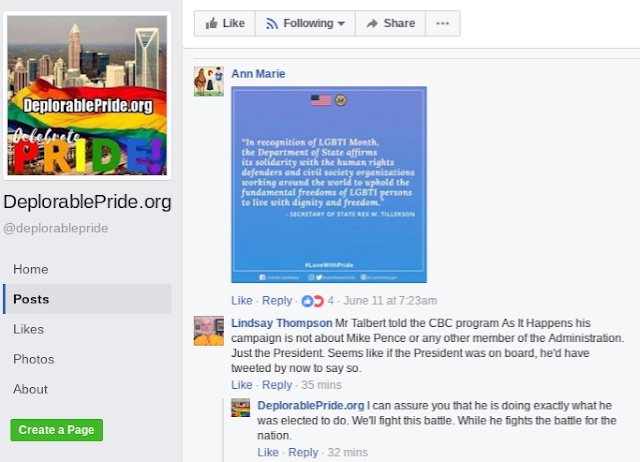
Task: Open Lindsay Thompson's profile link
Action: [282, 323]
